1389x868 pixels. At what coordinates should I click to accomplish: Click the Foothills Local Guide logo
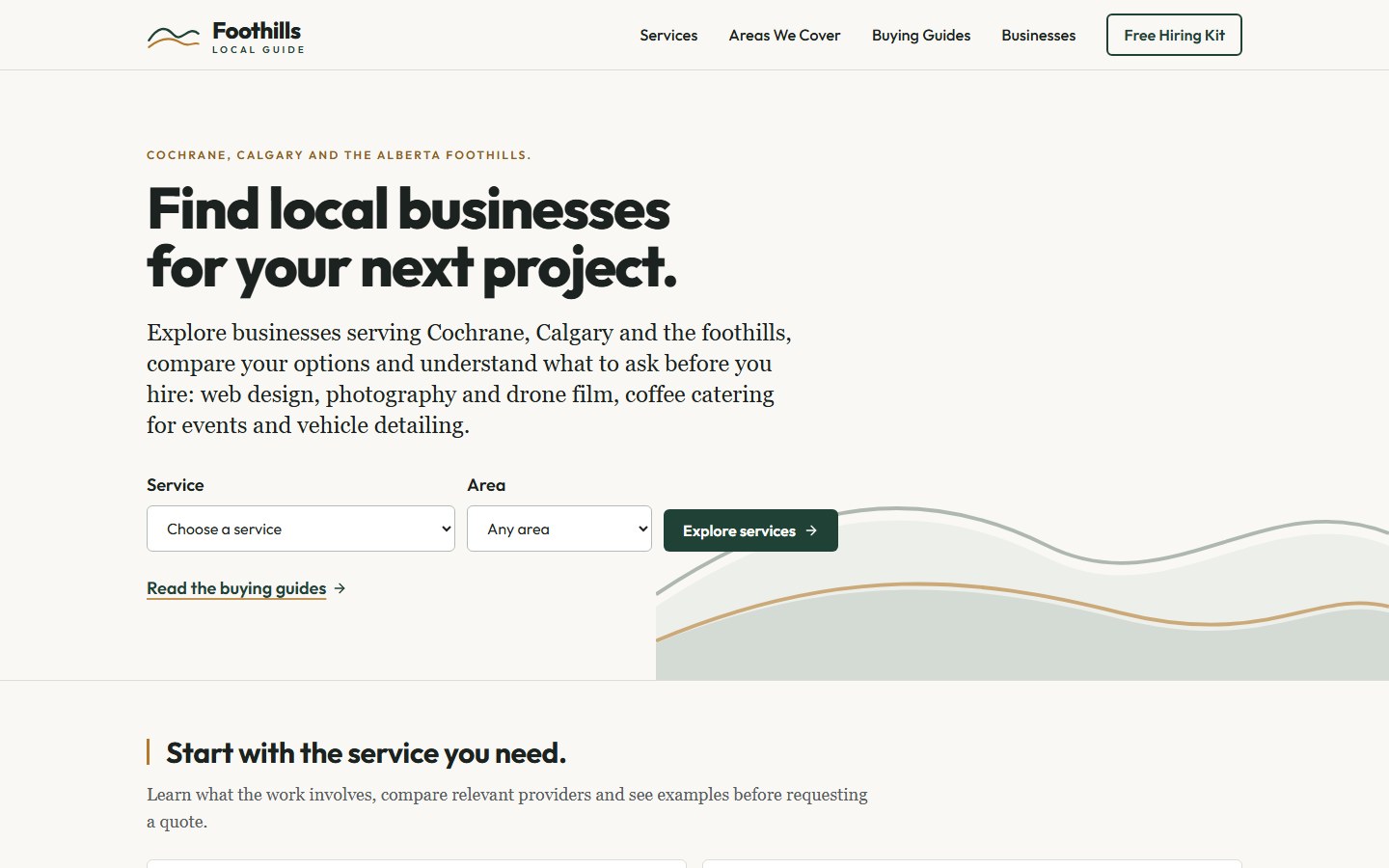226,37
